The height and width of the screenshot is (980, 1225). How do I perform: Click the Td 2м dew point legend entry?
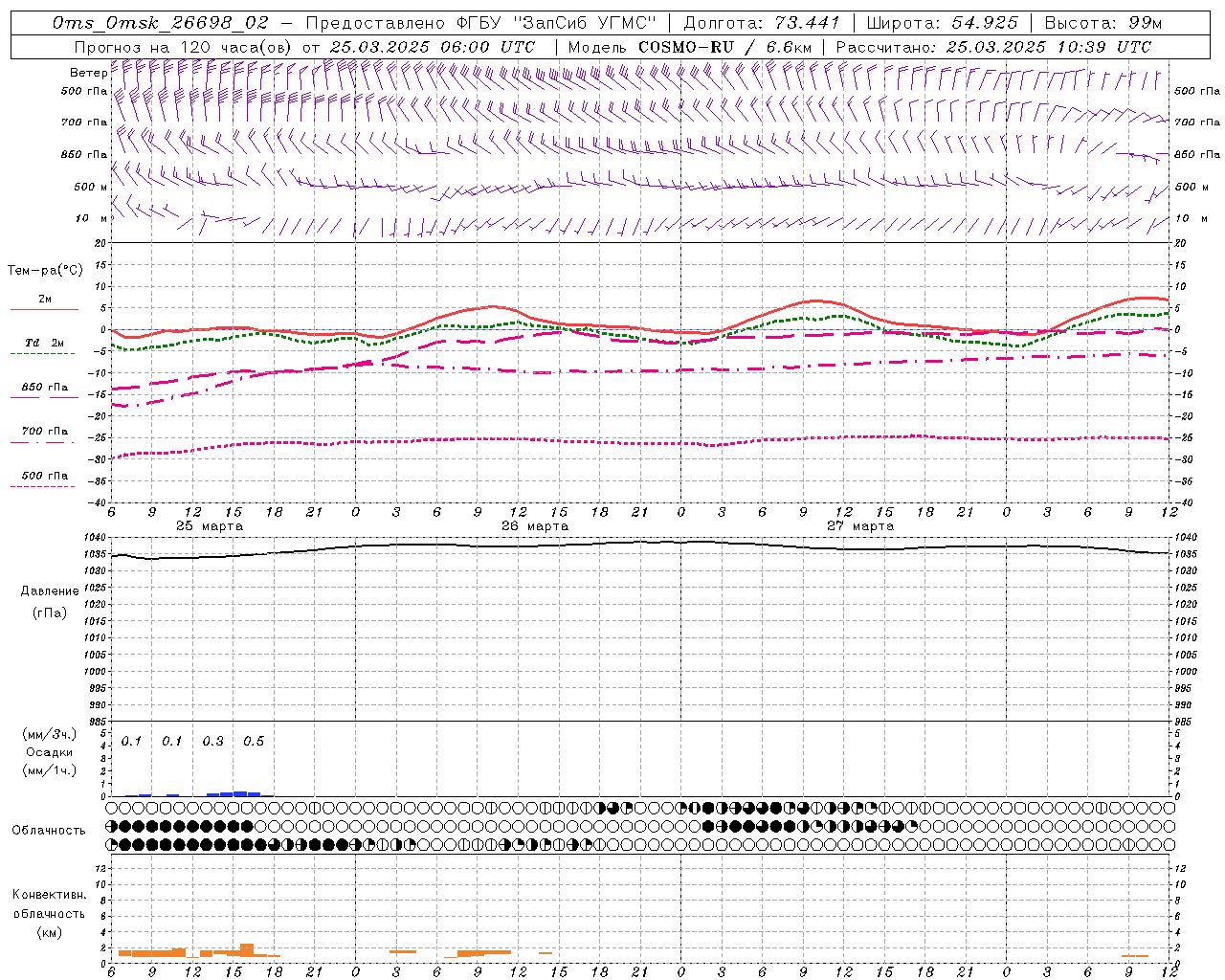click(44, 343)
